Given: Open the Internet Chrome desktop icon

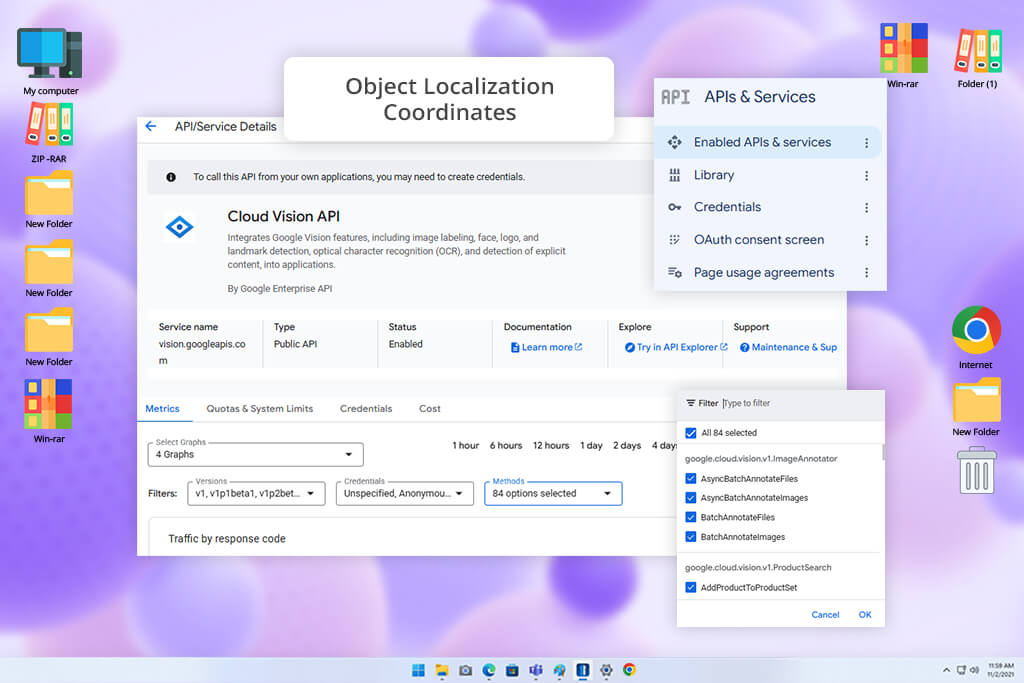Looking at the screenshot, I should coord(976,337).
